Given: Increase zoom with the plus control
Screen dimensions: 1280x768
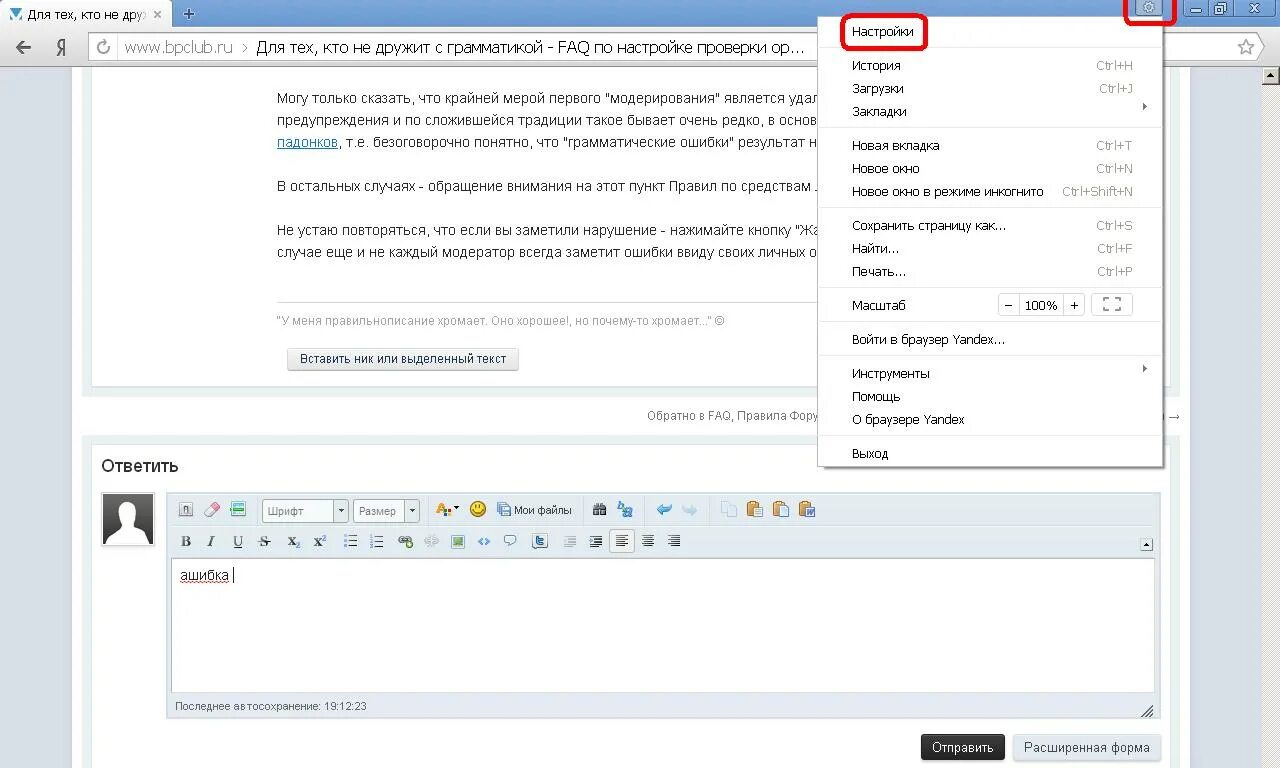Looking at the screenshot, I should pos(1074,304).
